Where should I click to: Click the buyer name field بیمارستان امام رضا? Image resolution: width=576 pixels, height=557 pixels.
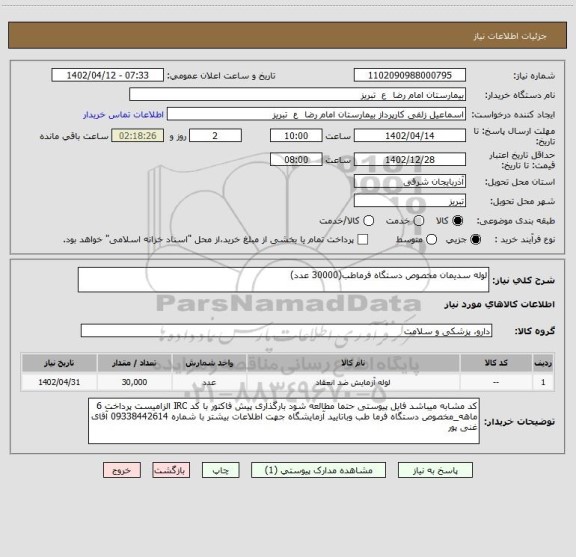click(298, 95)
